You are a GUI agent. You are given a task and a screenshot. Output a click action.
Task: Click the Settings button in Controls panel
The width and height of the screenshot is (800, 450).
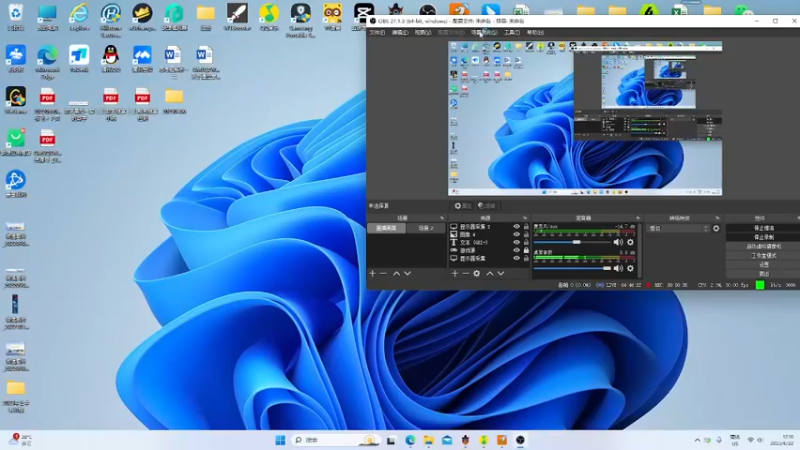763,264
